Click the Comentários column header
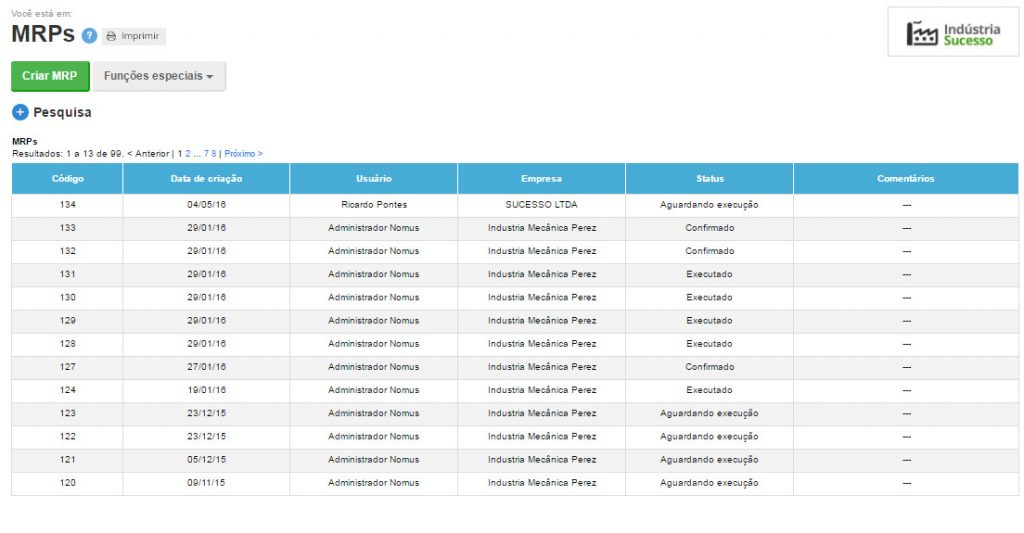This screenshot has height=533, width=1024. pyautogui.click(x=905, y=179)
